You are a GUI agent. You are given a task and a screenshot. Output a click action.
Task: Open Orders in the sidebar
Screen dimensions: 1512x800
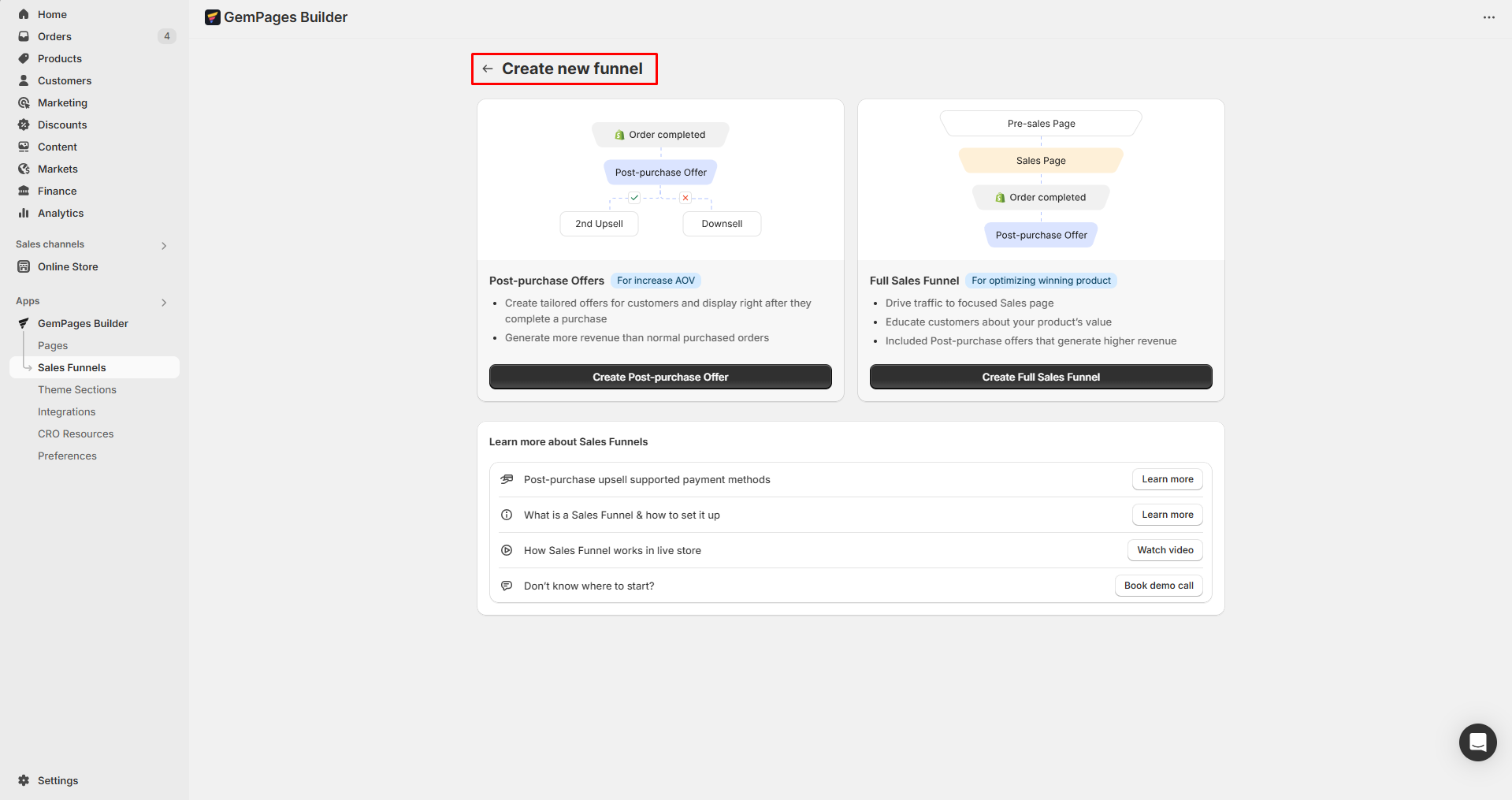(x=95, y=36)
